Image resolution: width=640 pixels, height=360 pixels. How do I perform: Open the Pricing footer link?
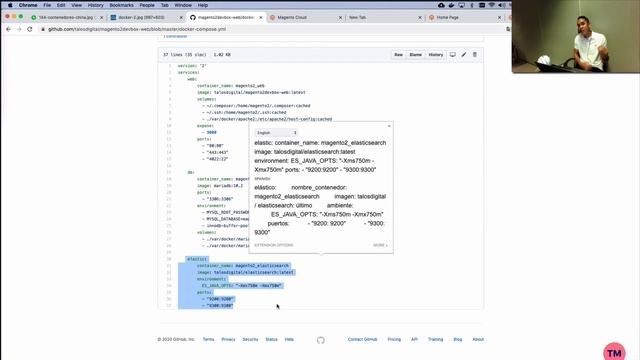[x=394, y=340]
